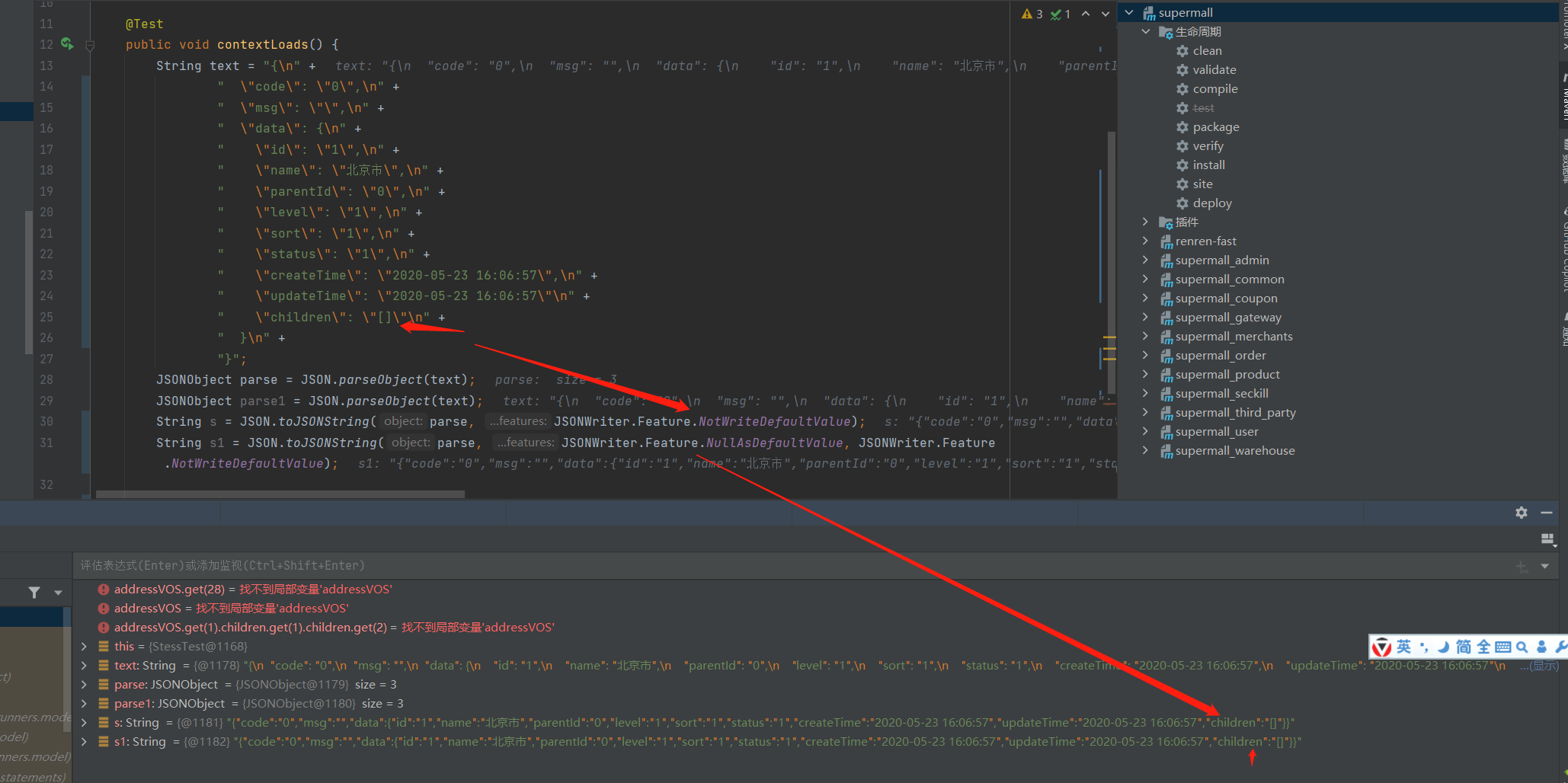This screenshot has height=783, width=1568.
Task: Collapse the 生命周期 lifecycle group
Action: click(1146, 31)
